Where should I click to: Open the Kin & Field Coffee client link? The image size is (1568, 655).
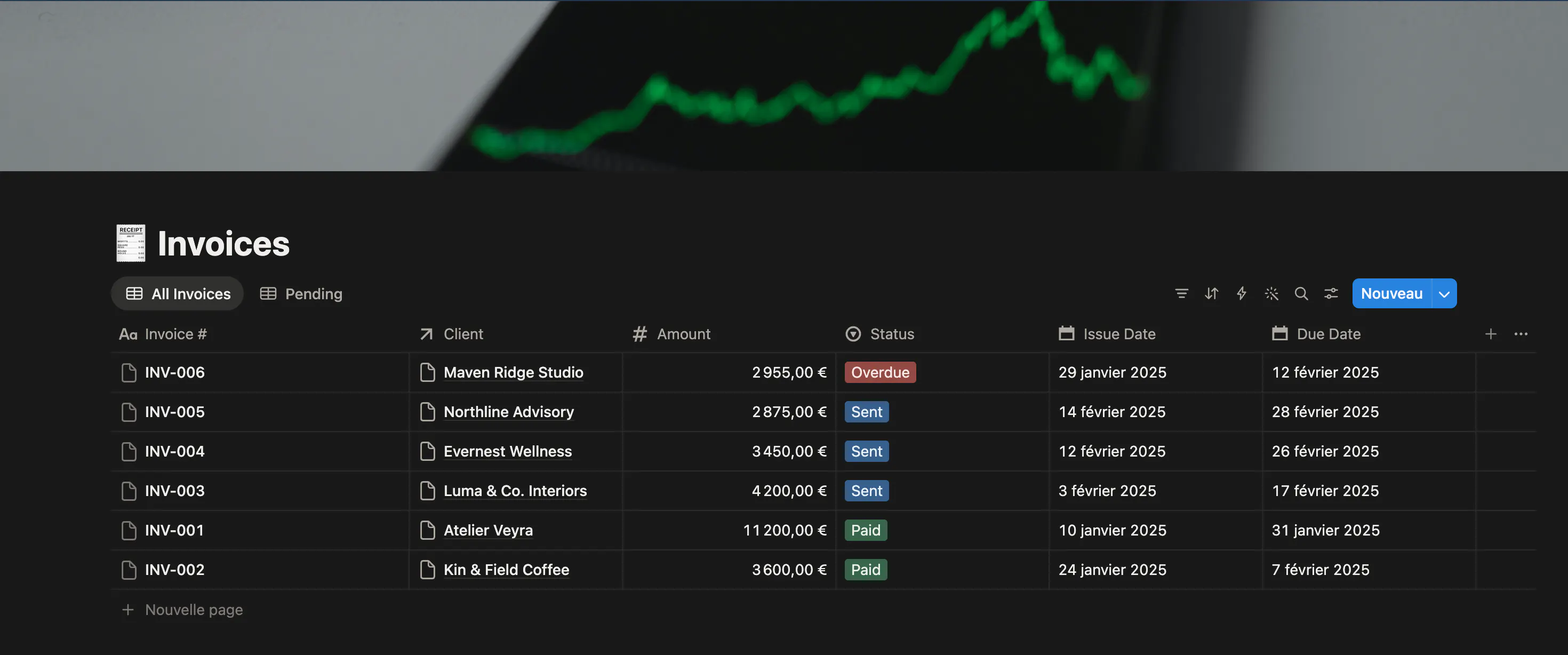pos(507,570)
